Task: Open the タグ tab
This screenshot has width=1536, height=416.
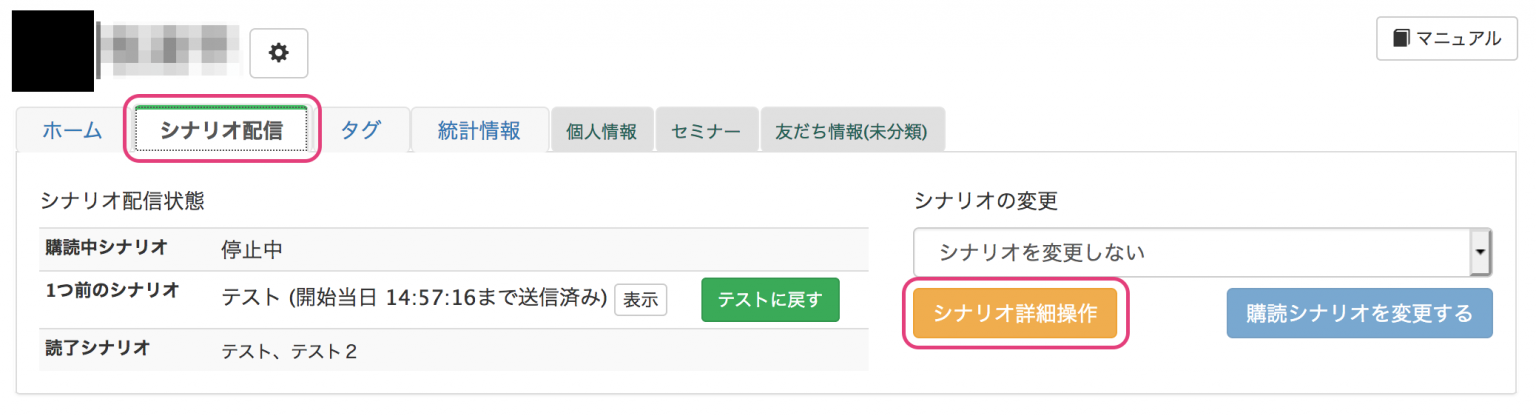Action: (x=360, y=130)
